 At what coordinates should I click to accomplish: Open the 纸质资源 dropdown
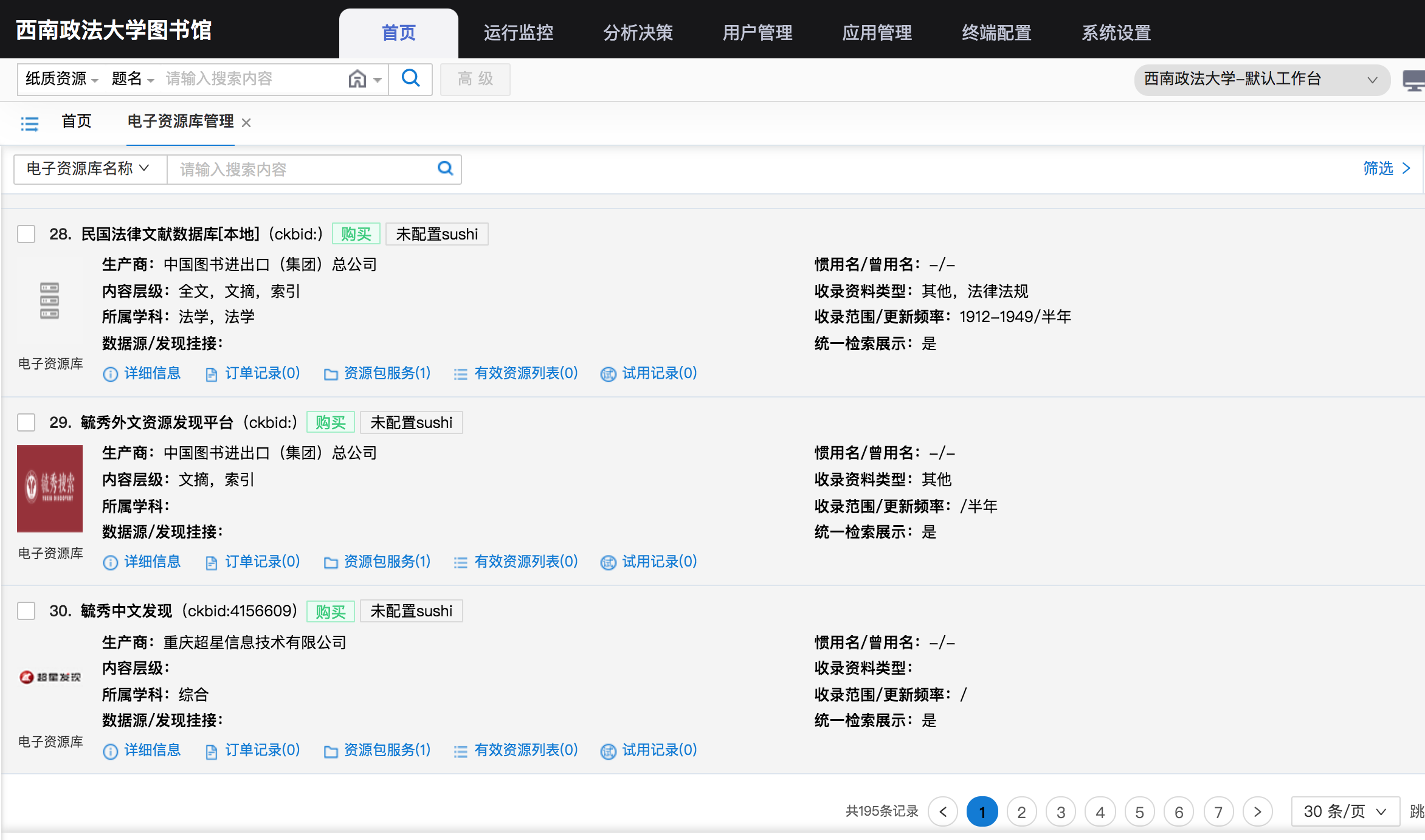click(x=61, y=79)
